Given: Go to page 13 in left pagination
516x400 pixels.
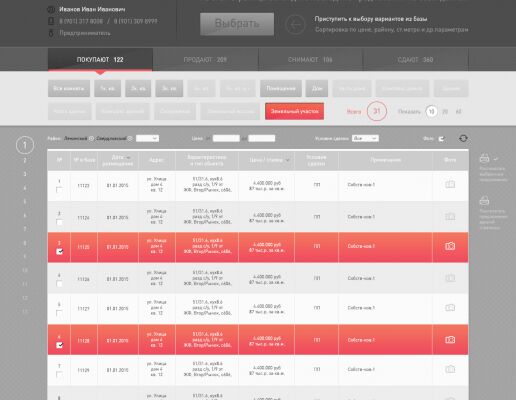Looking at the screenshot, I should click(25, 312).
